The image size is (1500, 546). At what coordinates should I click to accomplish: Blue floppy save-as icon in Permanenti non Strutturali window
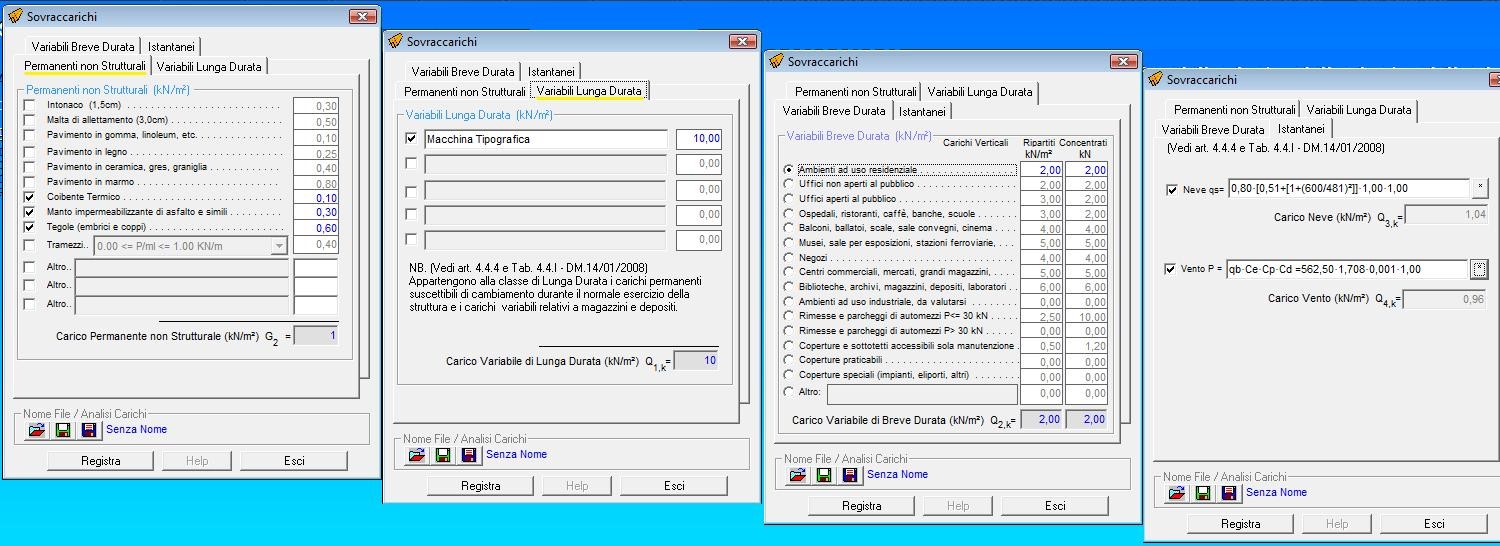89,430
